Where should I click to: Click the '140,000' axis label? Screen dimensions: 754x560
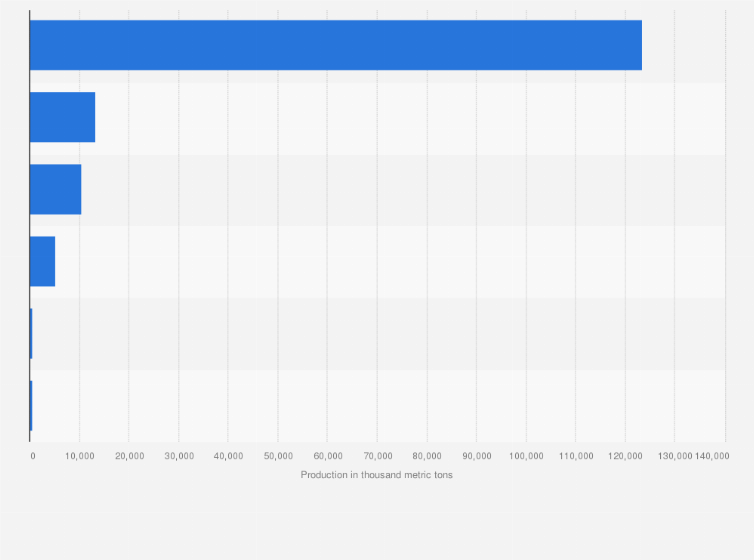712,456
